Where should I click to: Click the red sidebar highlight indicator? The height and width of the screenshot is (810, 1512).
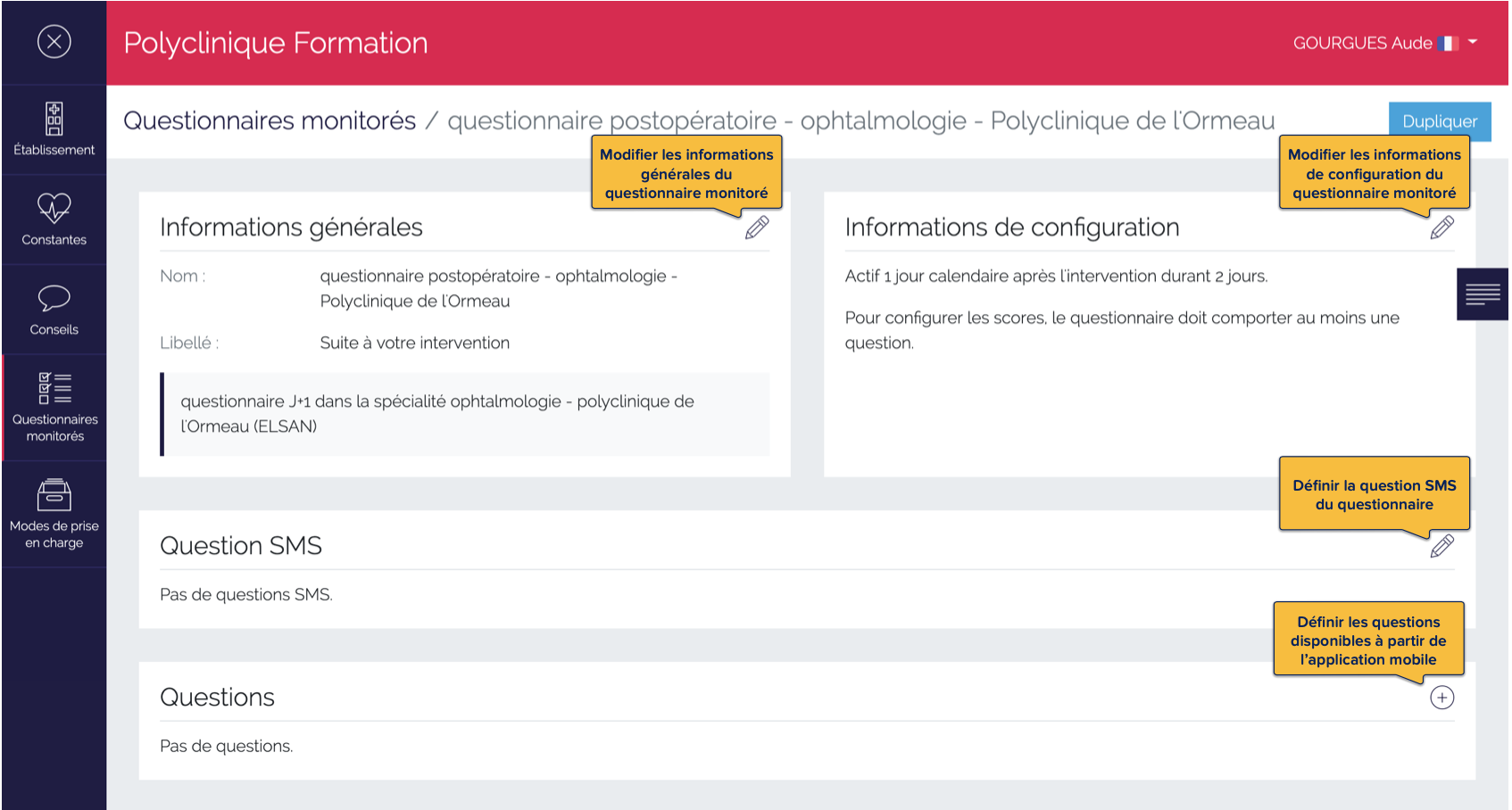click(3, 406)
